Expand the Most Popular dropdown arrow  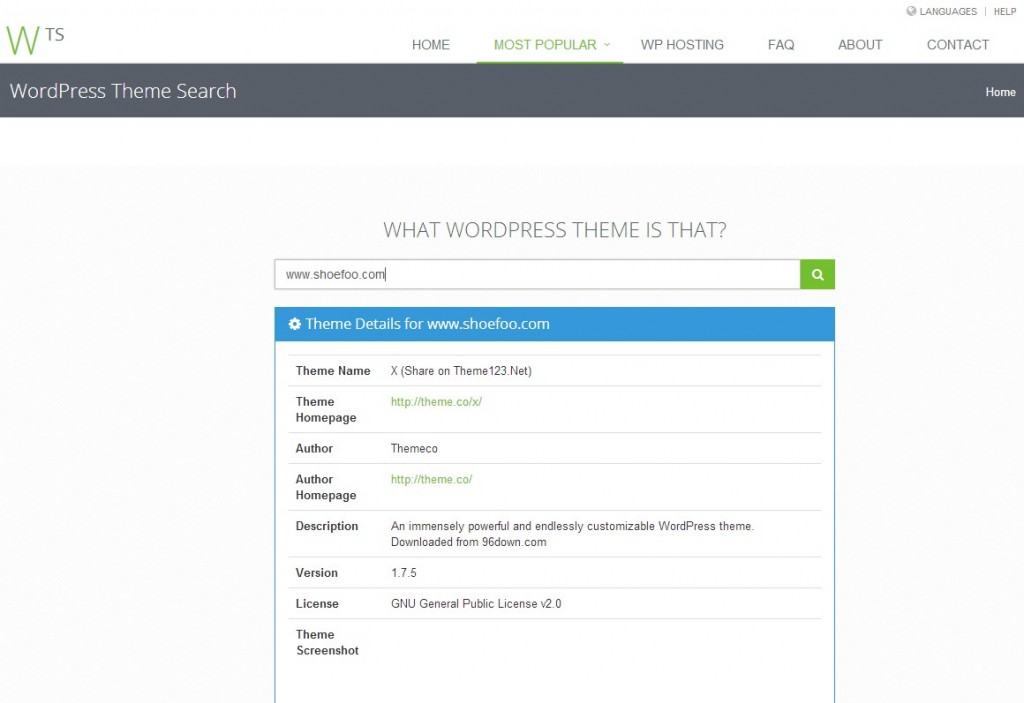[607, 44]
